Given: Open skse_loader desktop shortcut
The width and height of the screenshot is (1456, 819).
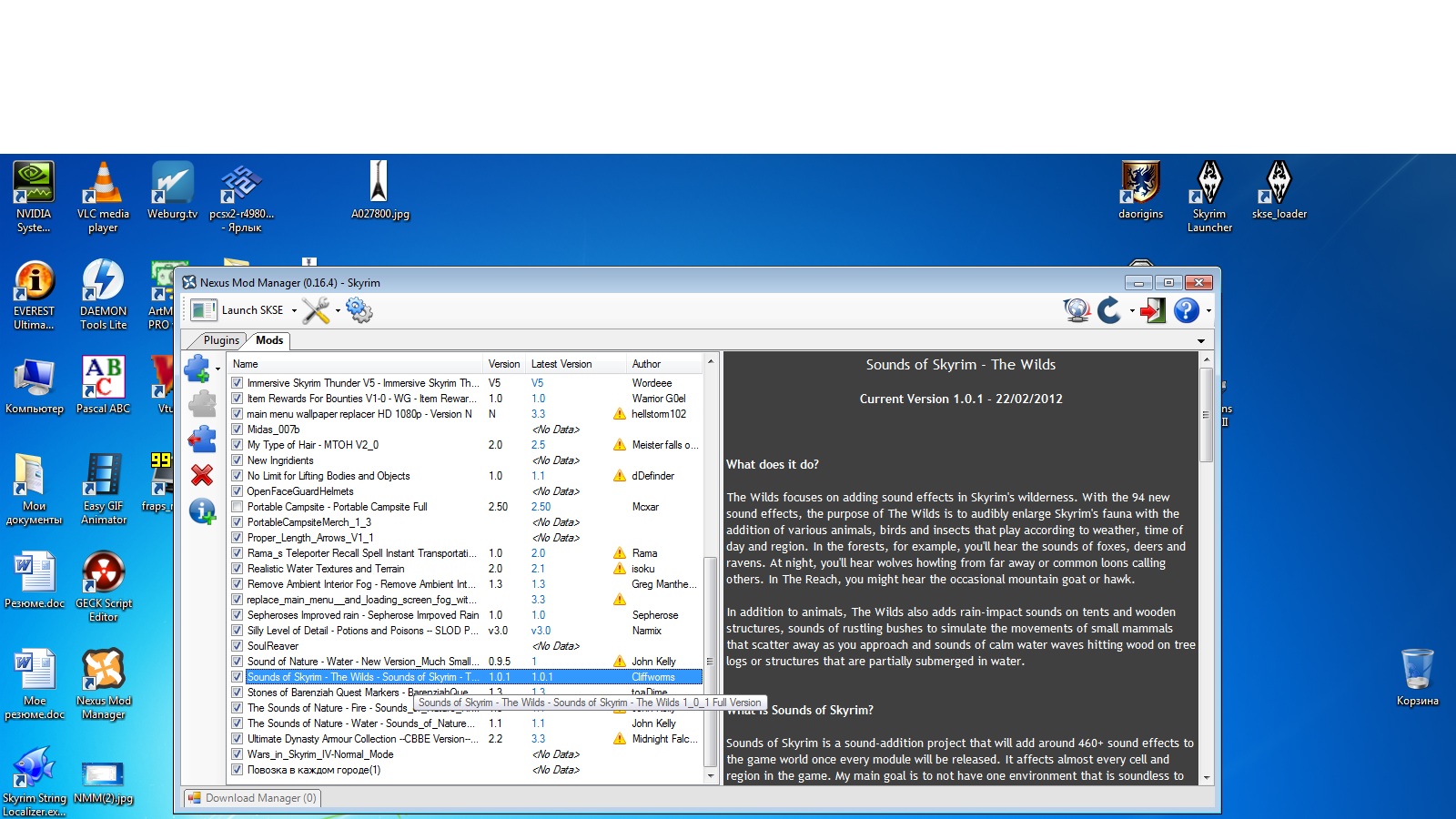Looking at the screenshot, I should coord(1279,190).
